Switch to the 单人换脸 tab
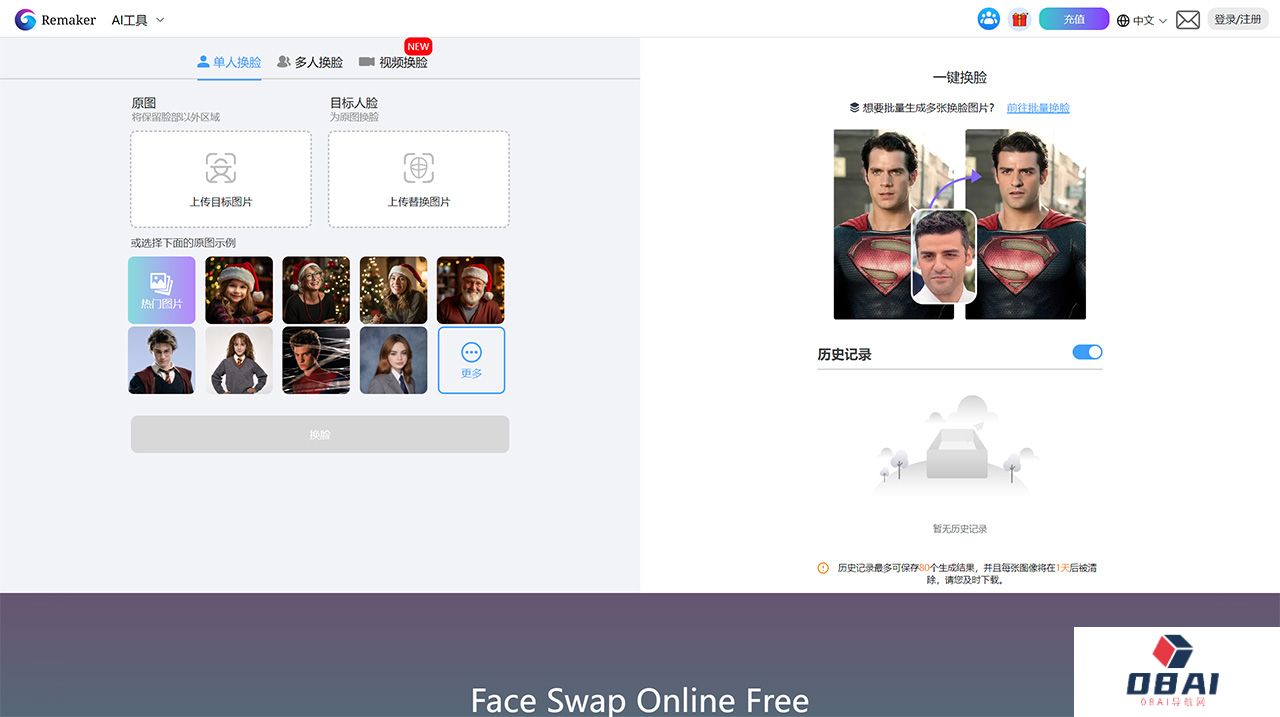Image resolution: width=1280 pixels, height=717 pixels. click(229, 62)
